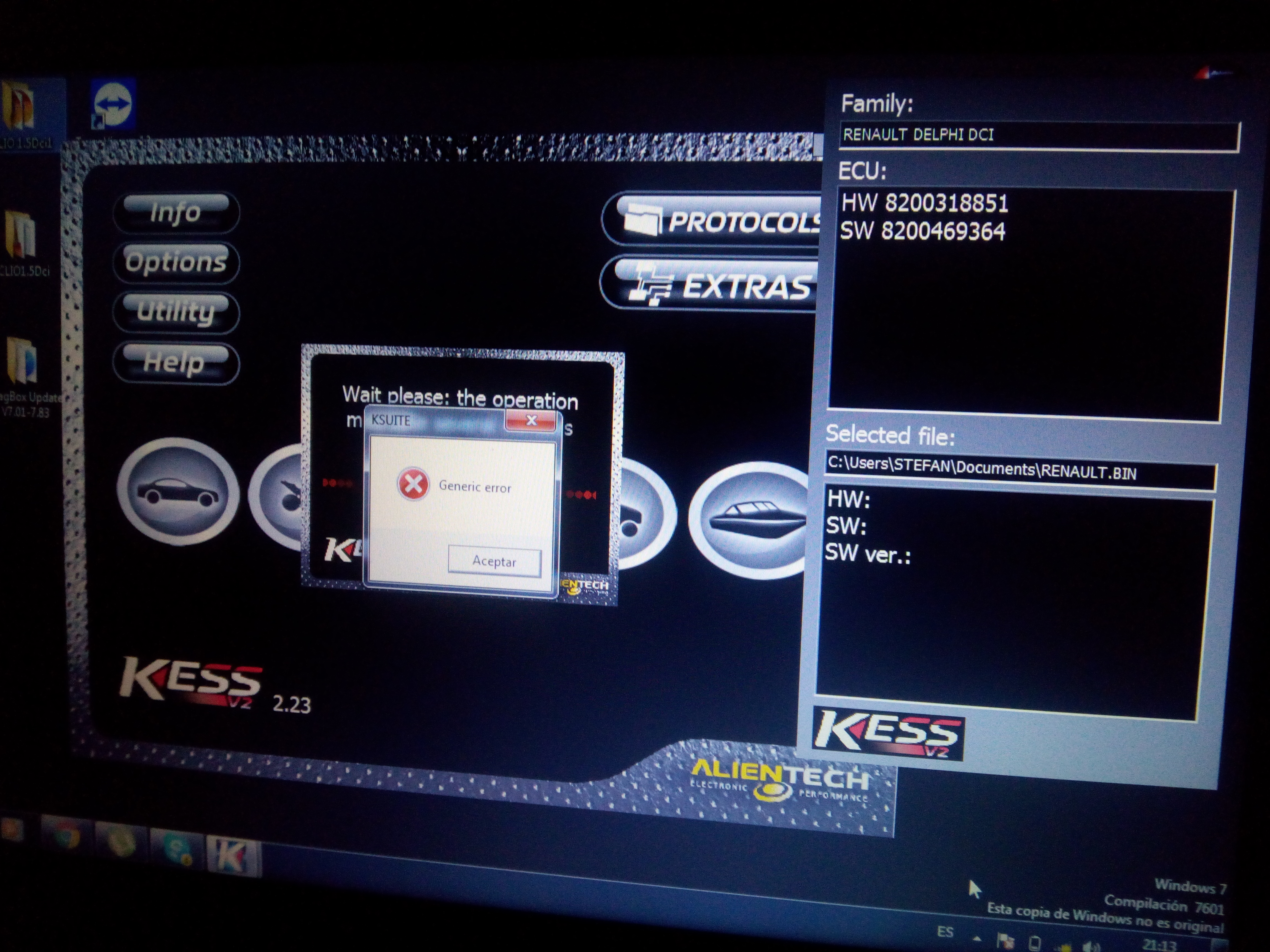Click the 'HW:' label in file info box

click(849, 500)
